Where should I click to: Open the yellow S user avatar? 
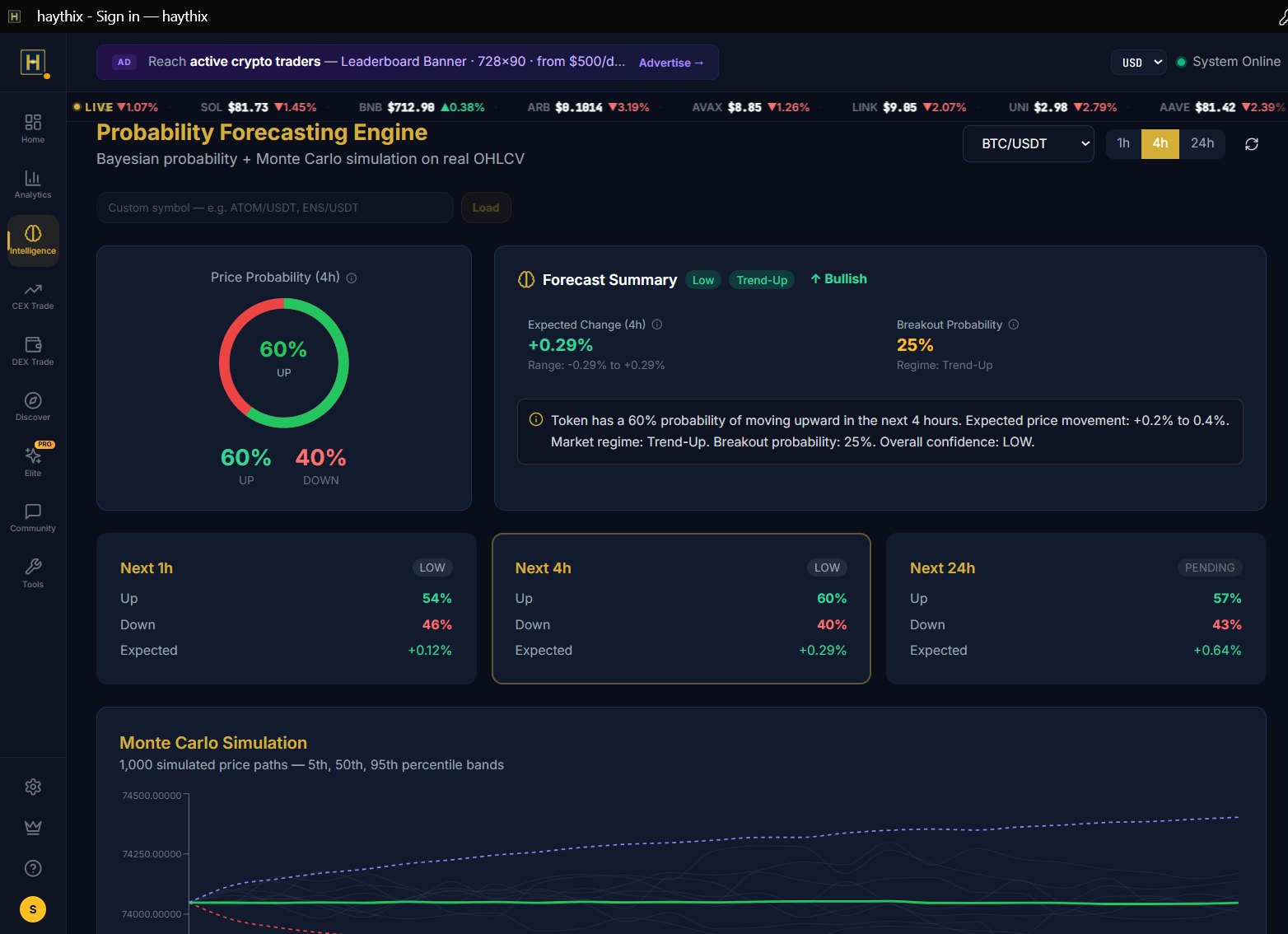[33, 909]
